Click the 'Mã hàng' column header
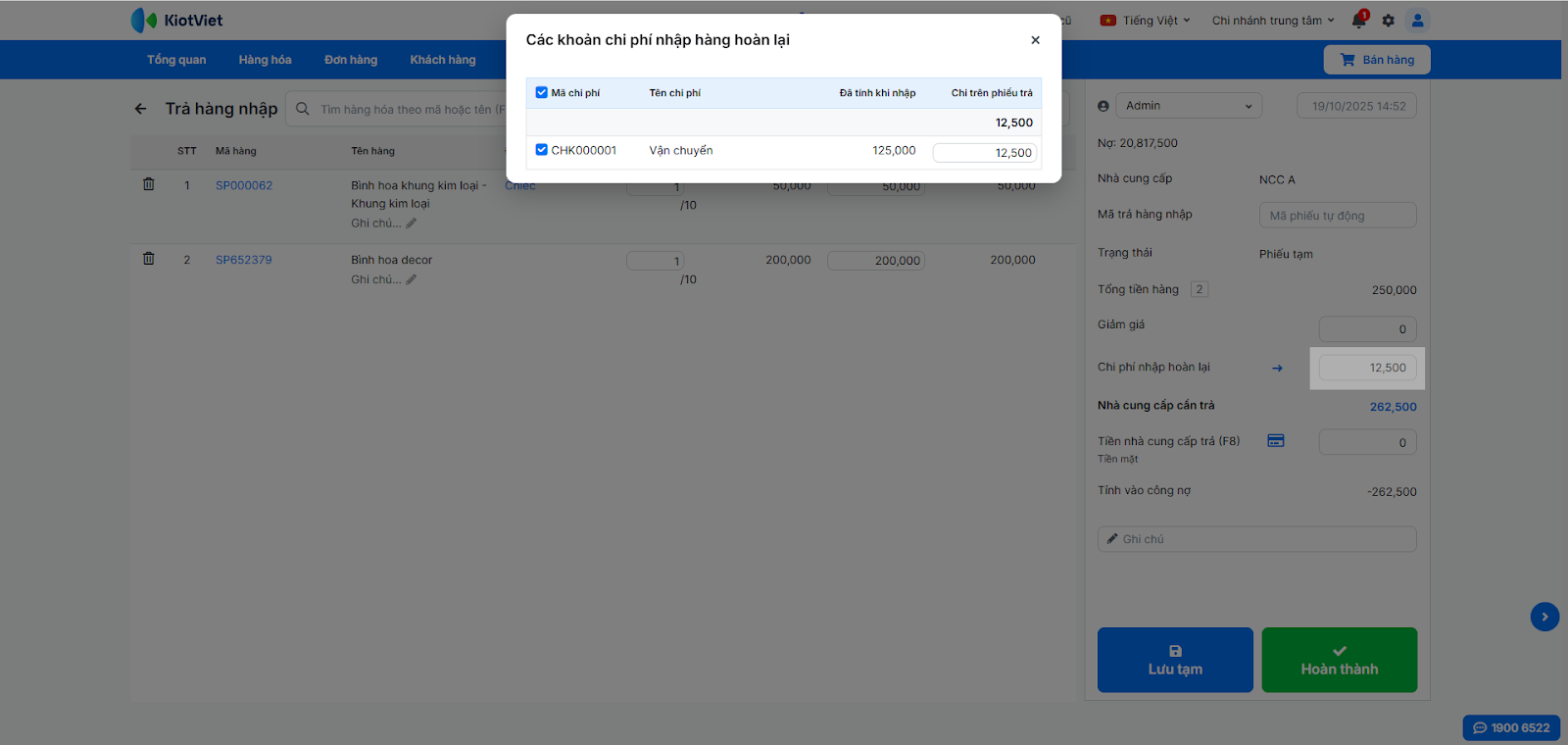 235,151
